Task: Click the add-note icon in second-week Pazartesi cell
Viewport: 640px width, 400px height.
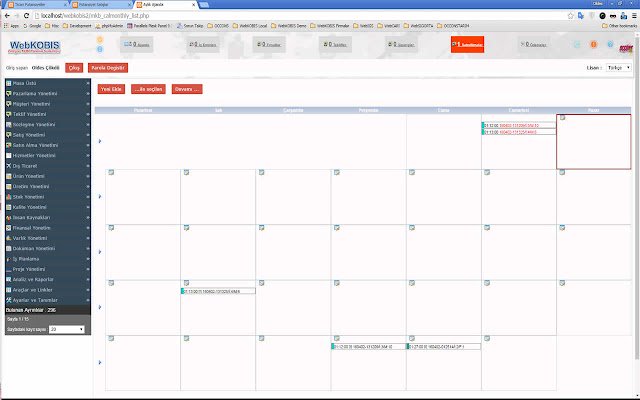Action: point(111,172)
